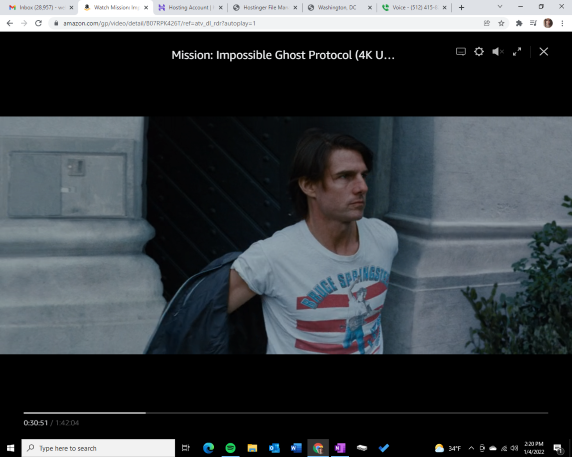The height and width of the screenshot is (457, 572).
Task: Open the subtitles and audio menu
Action: pos(461,52)
